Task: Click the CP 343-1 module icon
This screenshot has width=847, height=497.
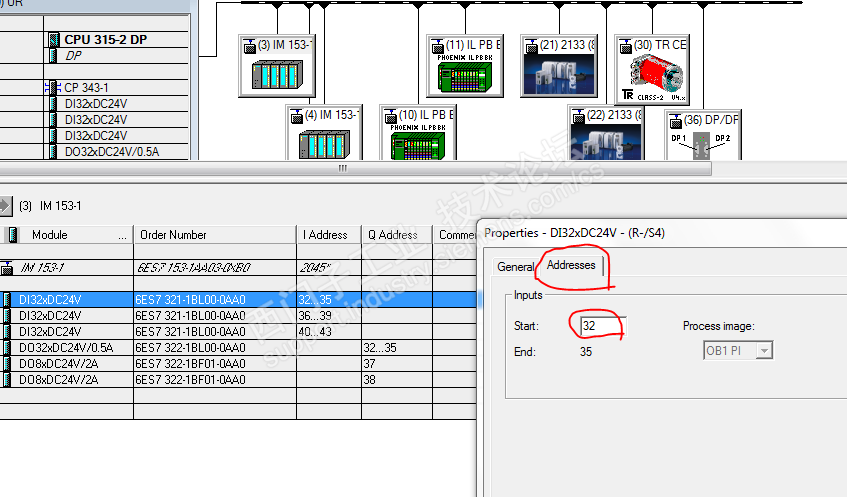Action: [52, 88]
